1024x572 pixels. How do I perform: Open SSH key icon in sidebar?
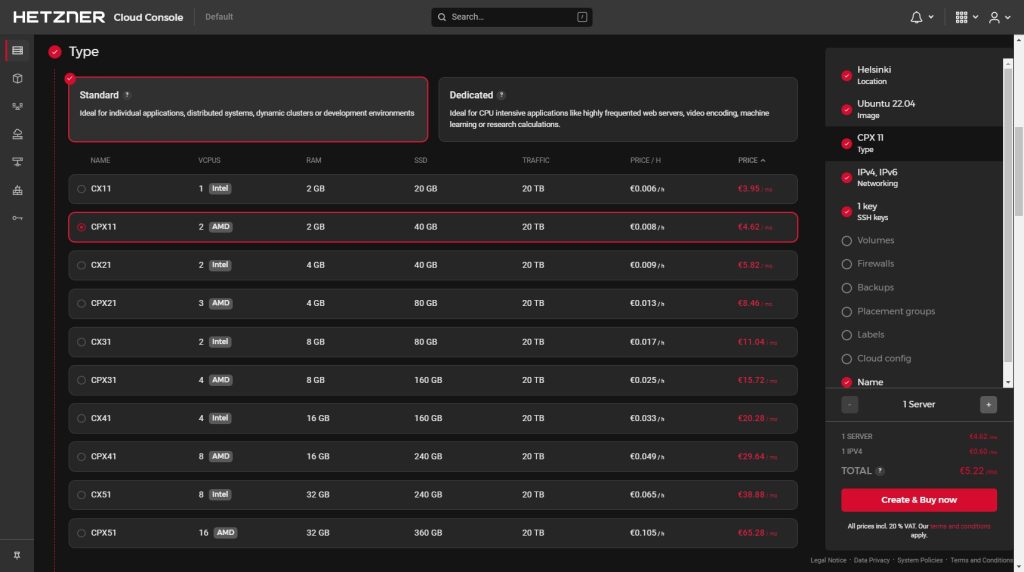point(17,218)
